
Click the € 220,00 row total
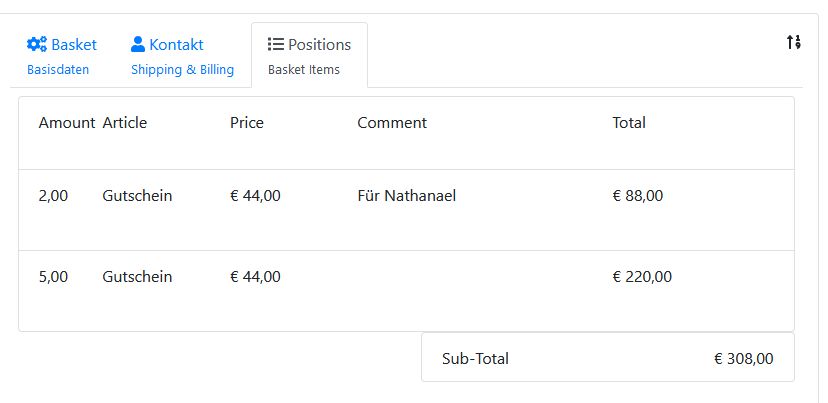(x=642, y=277)
